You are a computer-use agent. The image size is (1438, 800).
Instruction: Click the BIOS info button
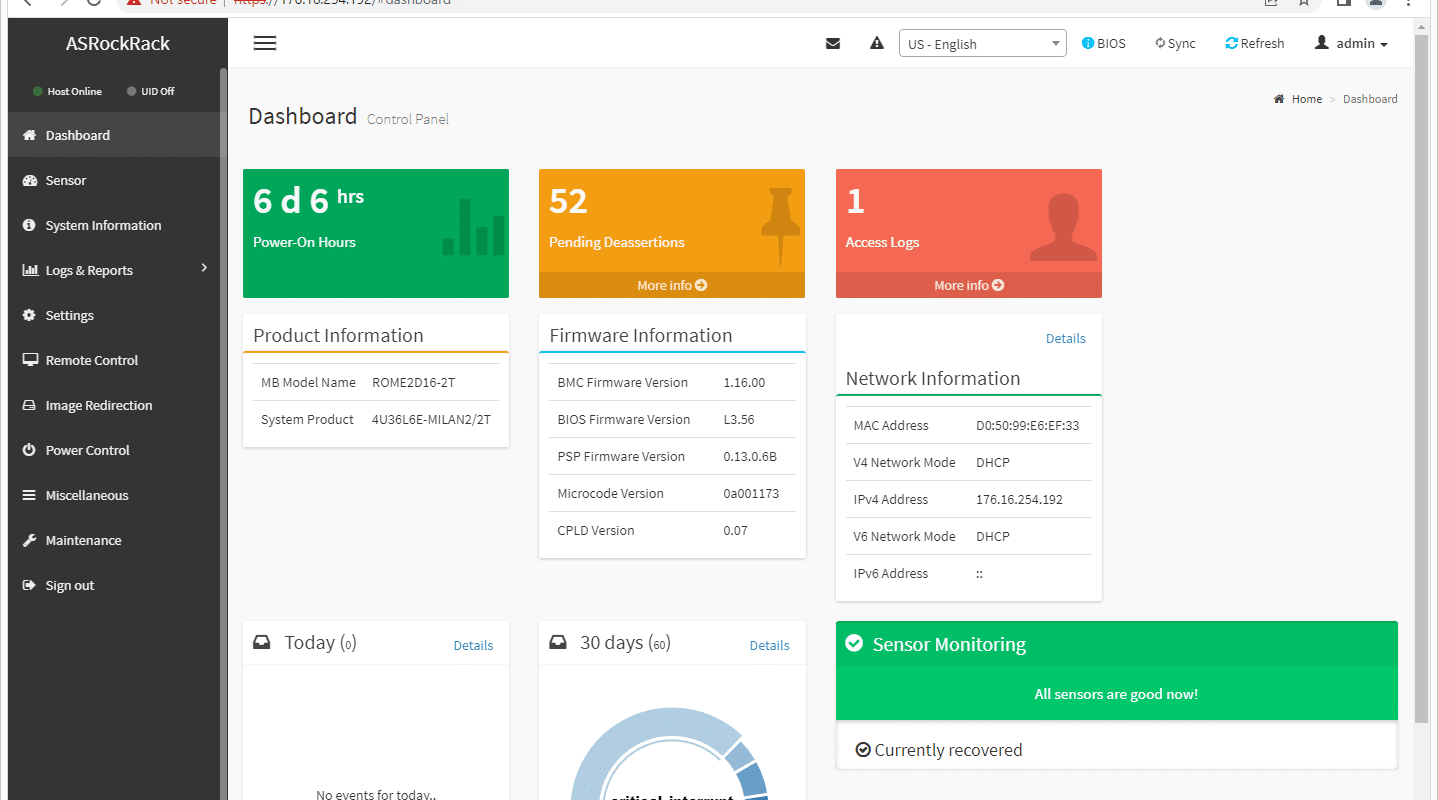[1104, 43]
